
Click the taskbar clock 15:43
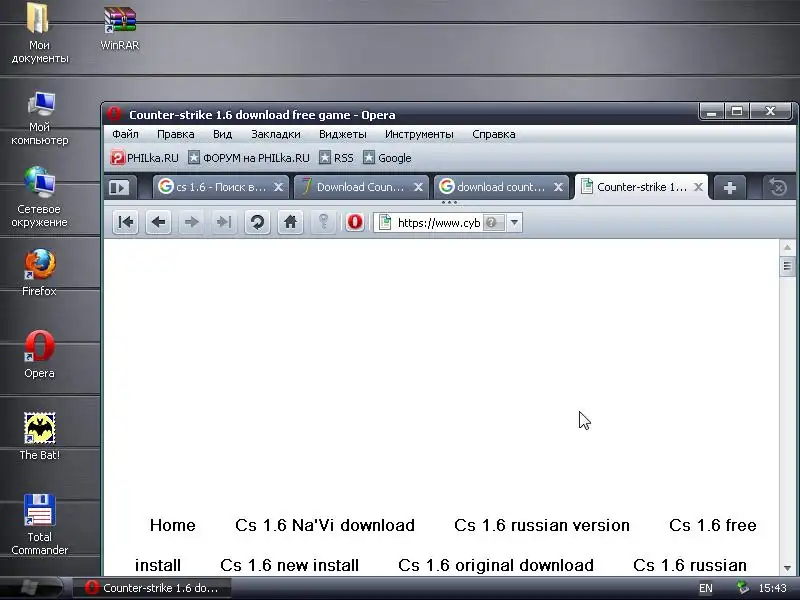click(x=772, y=588)
